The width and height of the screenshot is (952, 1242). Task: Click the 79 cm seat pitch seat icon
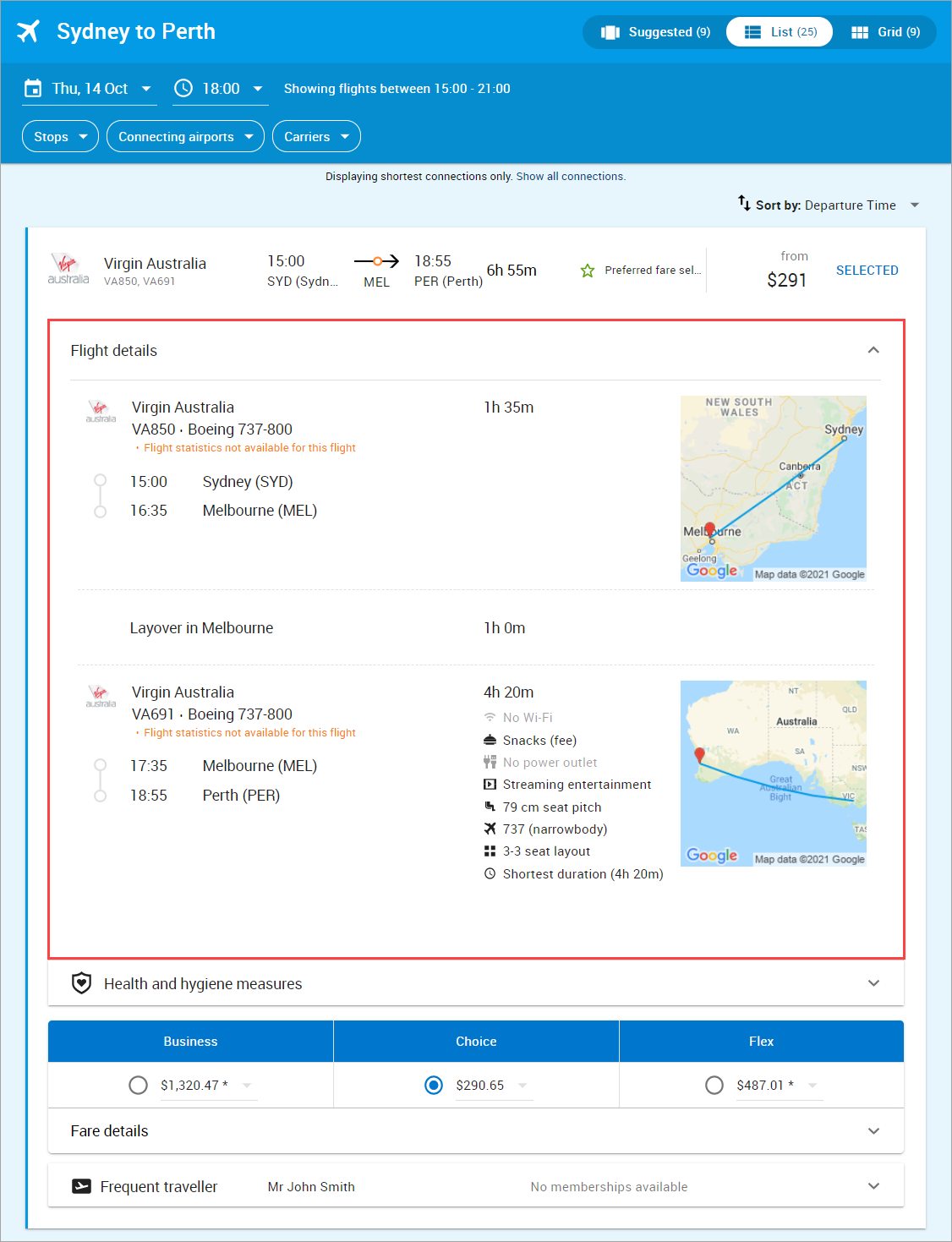coord(490,807)
